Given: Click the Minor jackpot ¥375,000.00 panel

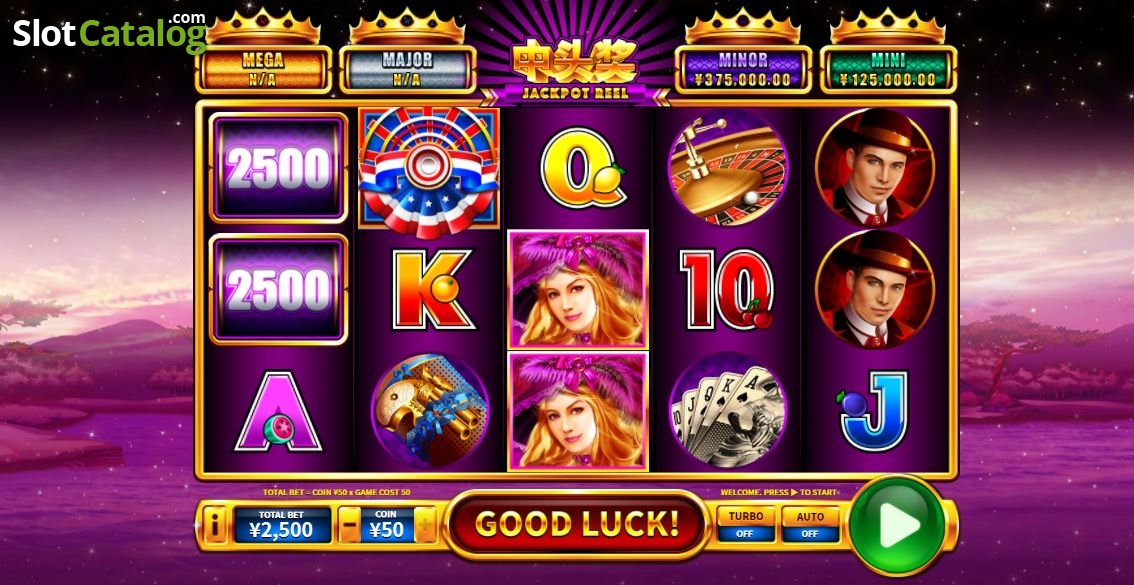Looking at the screenshot, I should [743, 69].
